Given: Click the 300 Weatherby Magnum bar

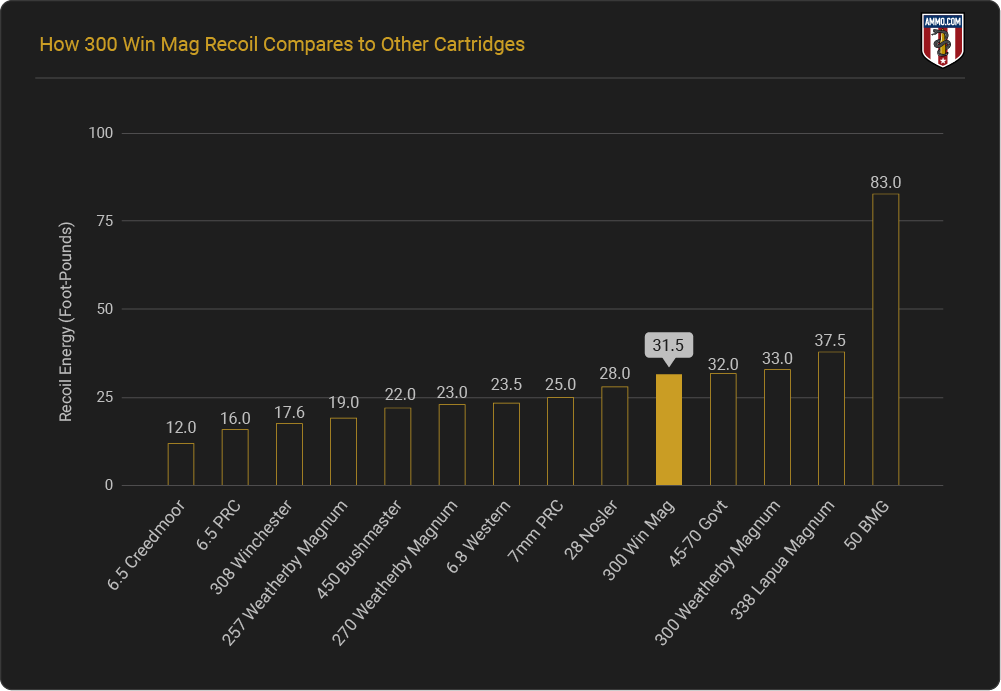Looking at the screenshot, I should [x=777, y=428].
